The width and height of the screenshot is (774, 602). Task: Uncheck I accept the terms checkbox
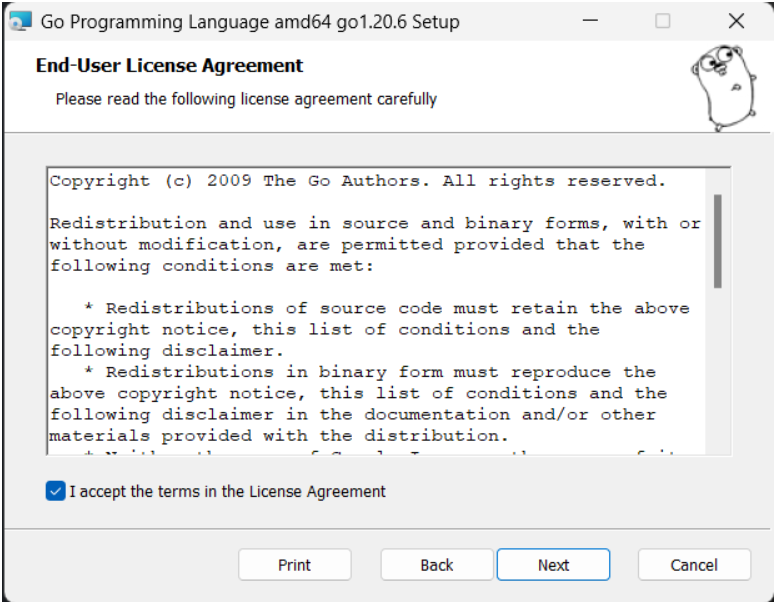pos(55,491)
